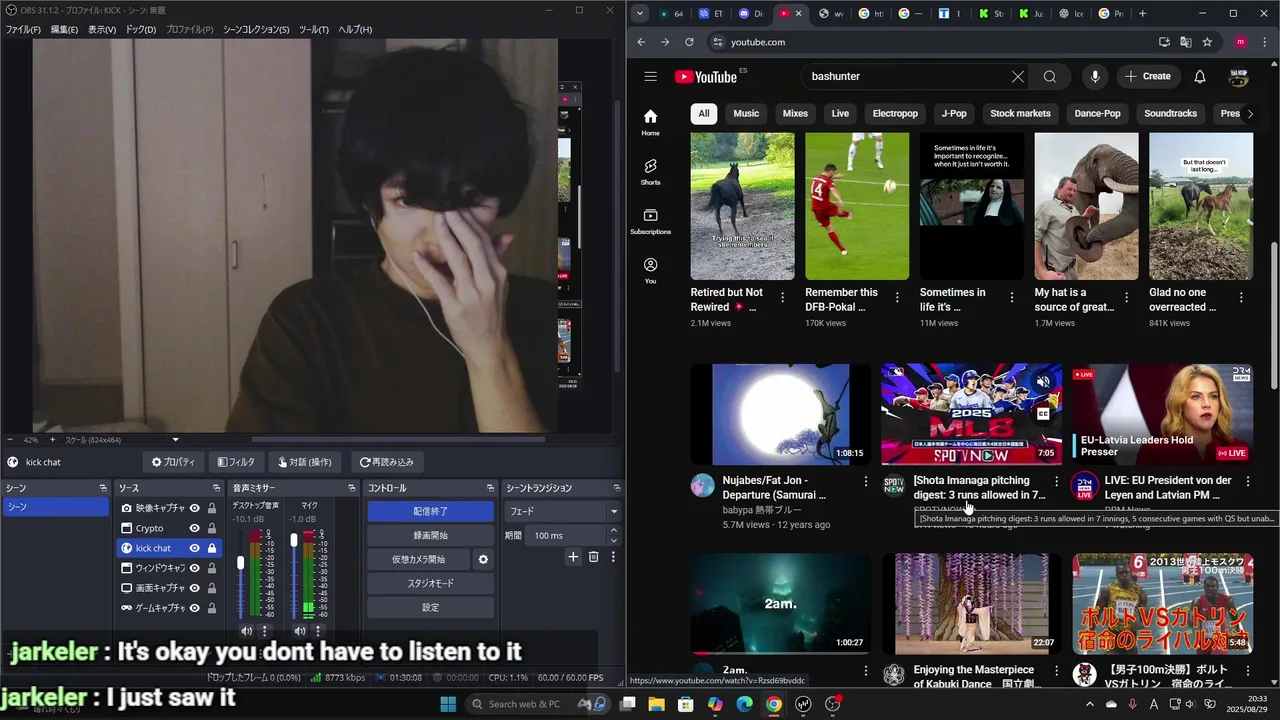
Task: Click 録画開始 to start recording
Action: pos(430,535)
